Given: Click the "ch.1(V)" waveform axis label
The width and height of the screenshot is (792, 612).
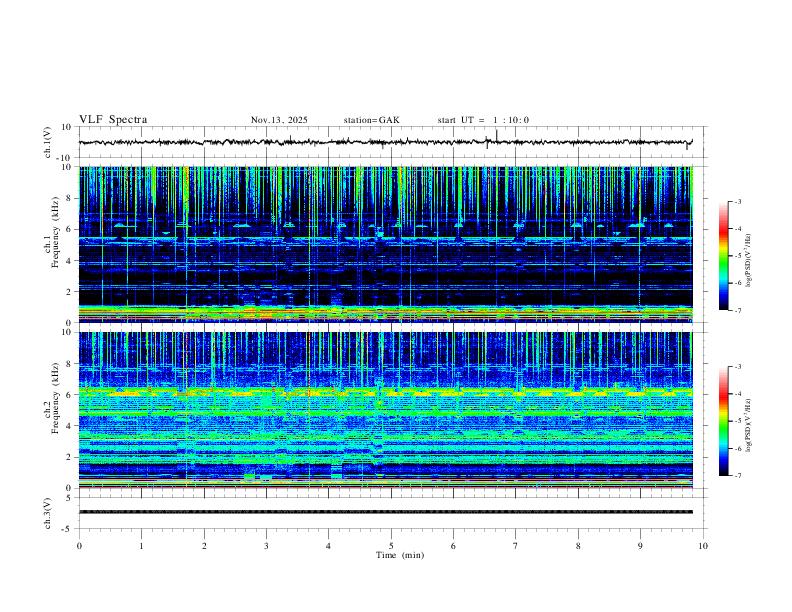Looking at the screenshot, I should click(47, 142).
